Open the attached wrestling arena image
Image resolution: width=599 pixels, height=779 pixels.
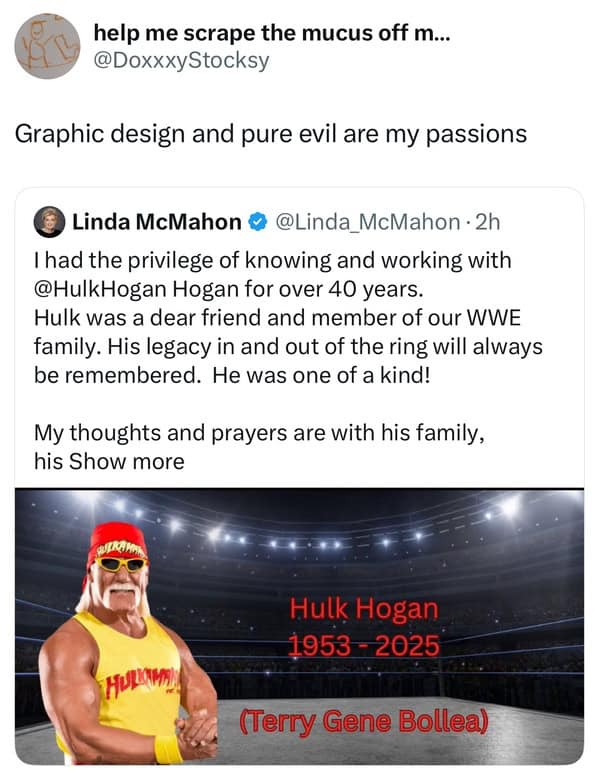click(300, 626)
